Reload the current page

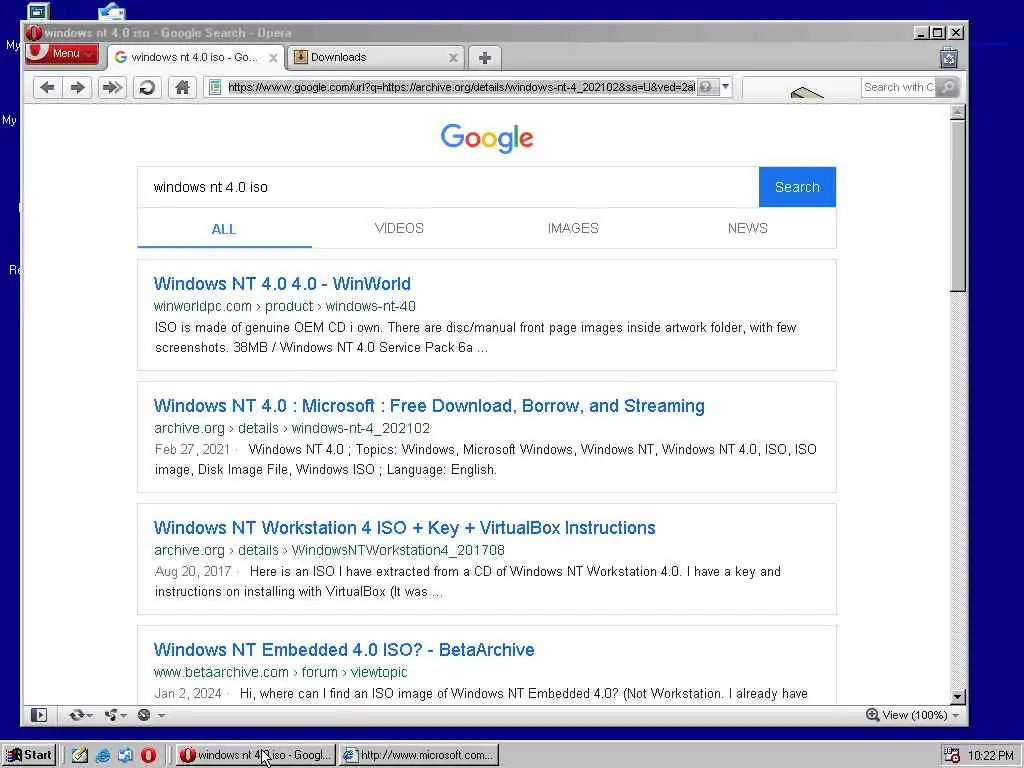click(x=147, y=87)
